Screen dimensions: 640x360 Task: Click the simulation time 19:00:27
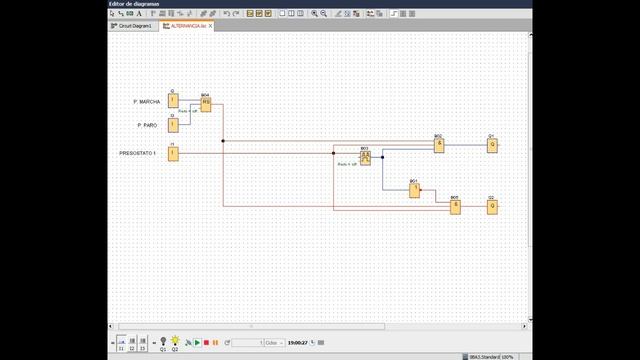[x=298, y=343]
